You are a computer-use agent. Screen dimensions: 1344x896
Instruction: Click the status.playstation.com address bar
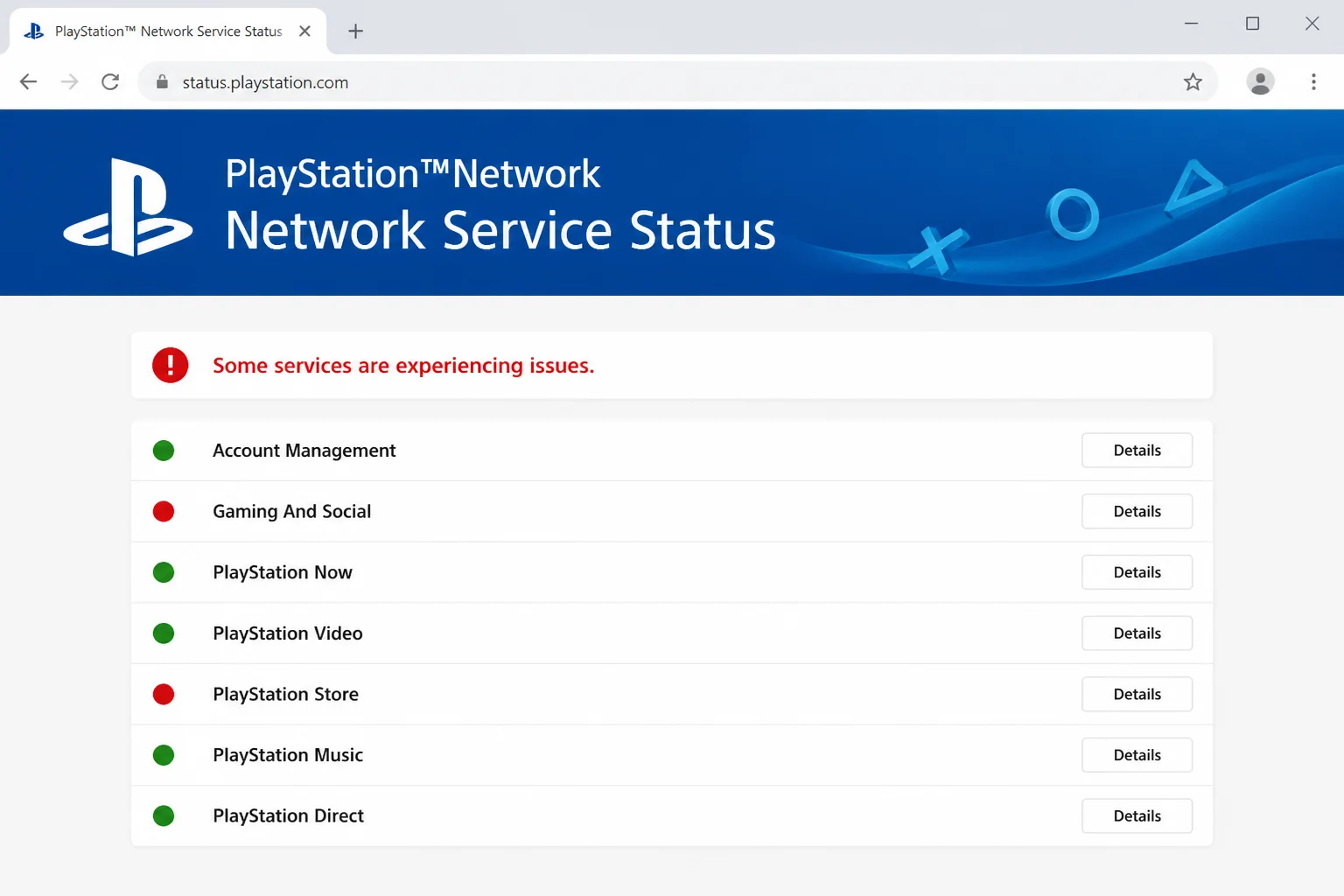point(677,81)
